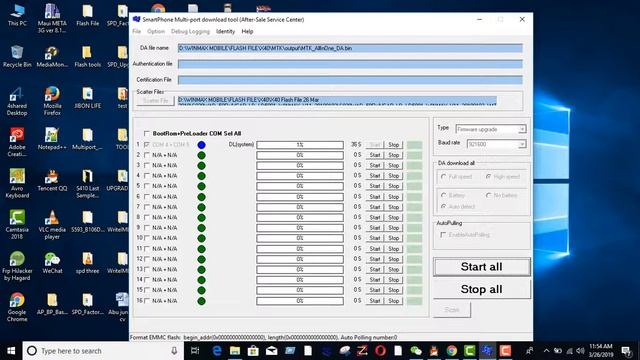Show hidden system tray icons chevron
Viewport: 640px width, 360px height.
(546, 351)
